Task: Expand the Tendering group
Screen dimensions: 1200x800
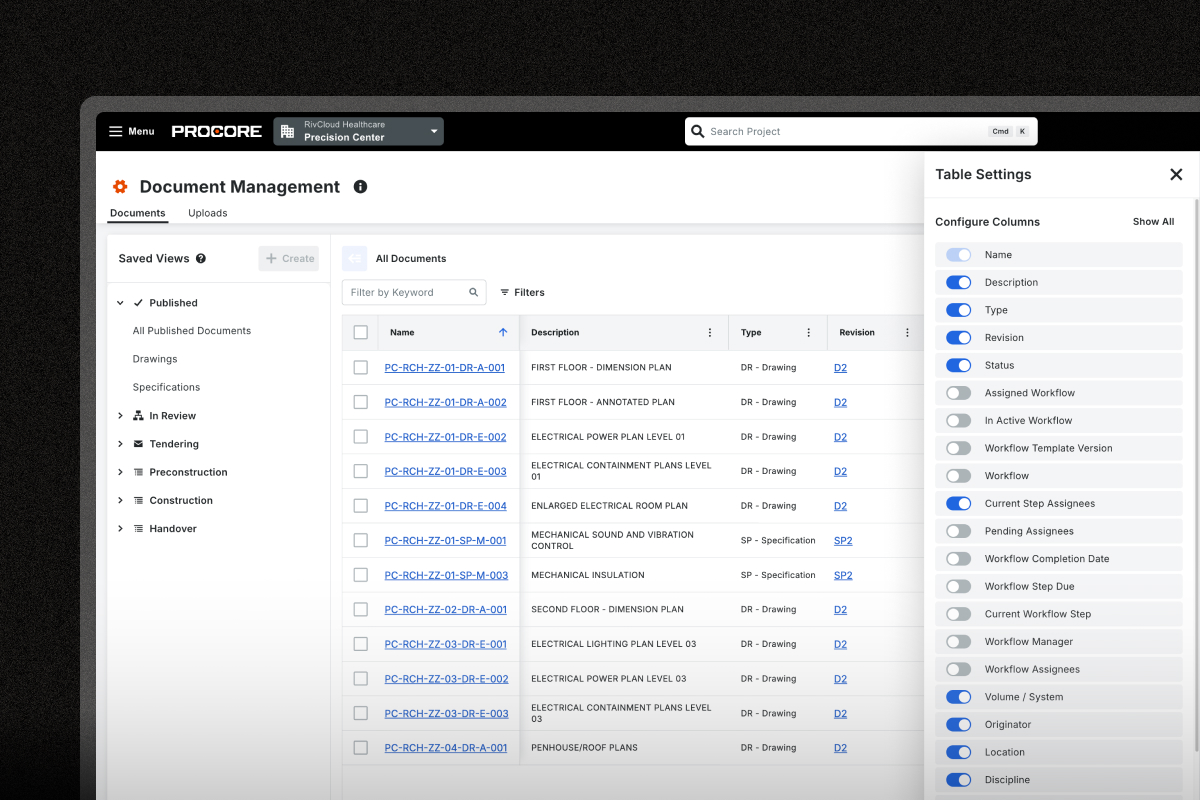Action: point(120,444)
